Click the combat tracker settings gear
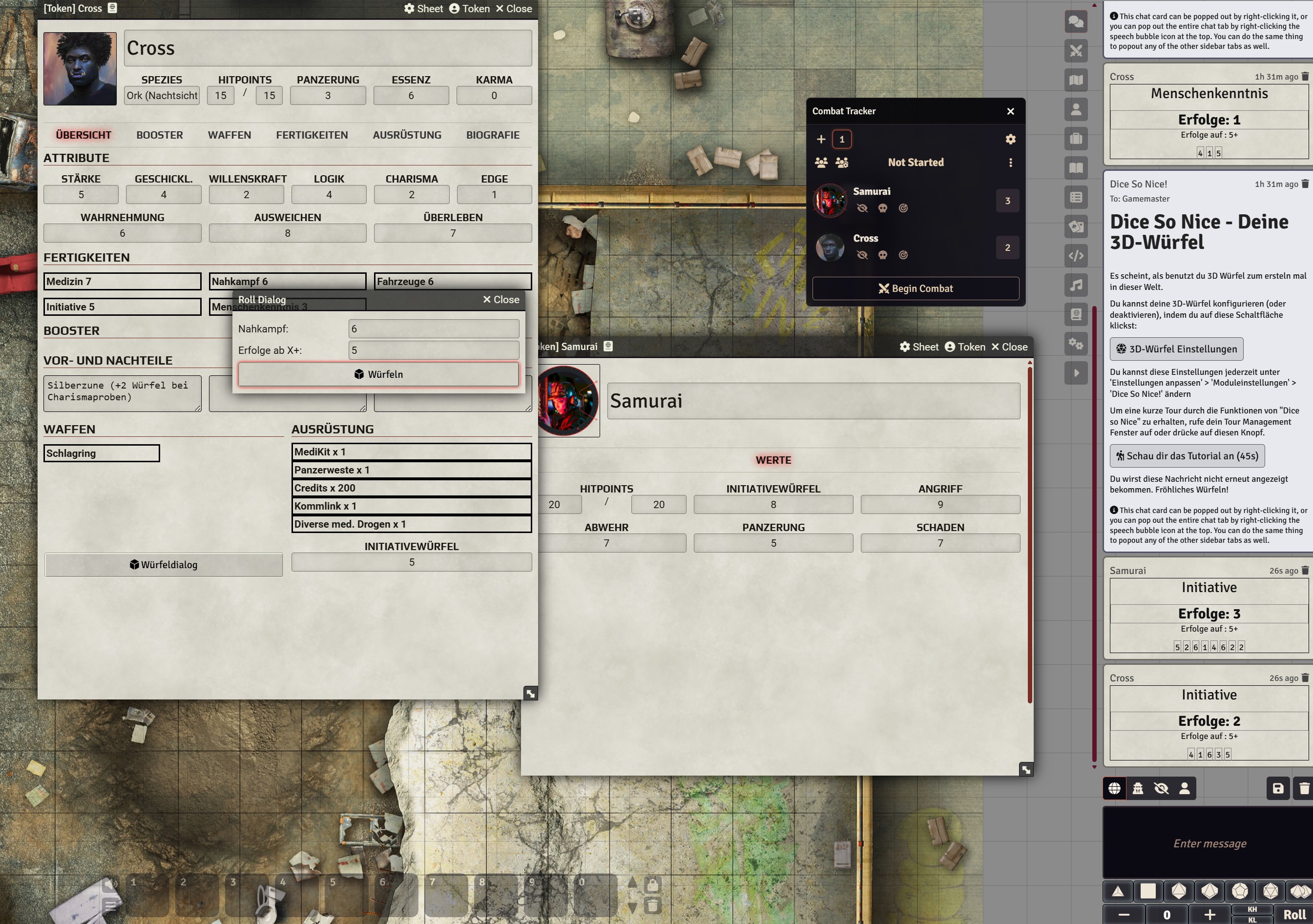 click(1010, 140)
